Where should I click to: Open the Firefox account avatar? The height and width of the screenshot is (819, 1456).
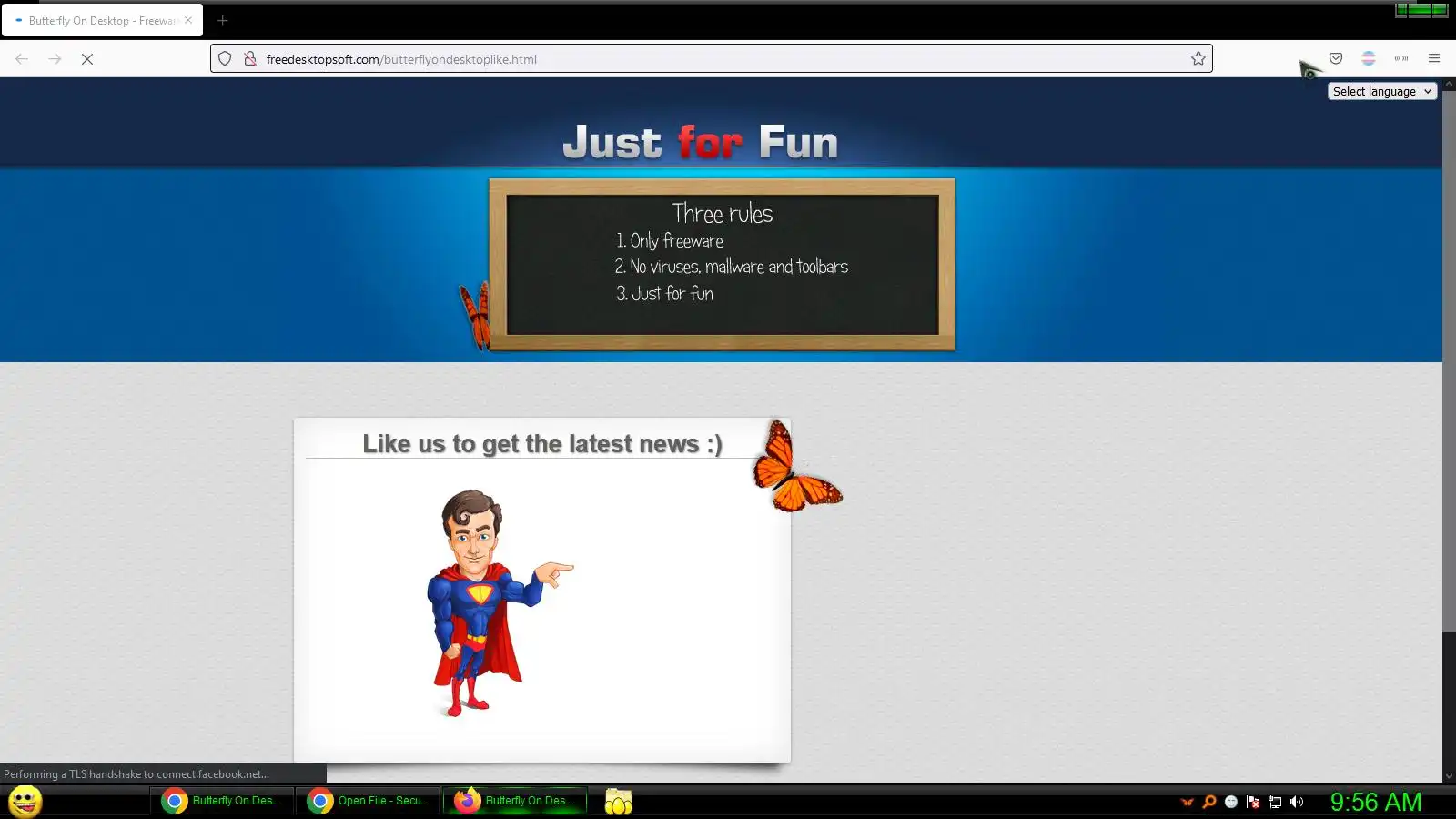pyautogui.click(x=1369, y=59)
